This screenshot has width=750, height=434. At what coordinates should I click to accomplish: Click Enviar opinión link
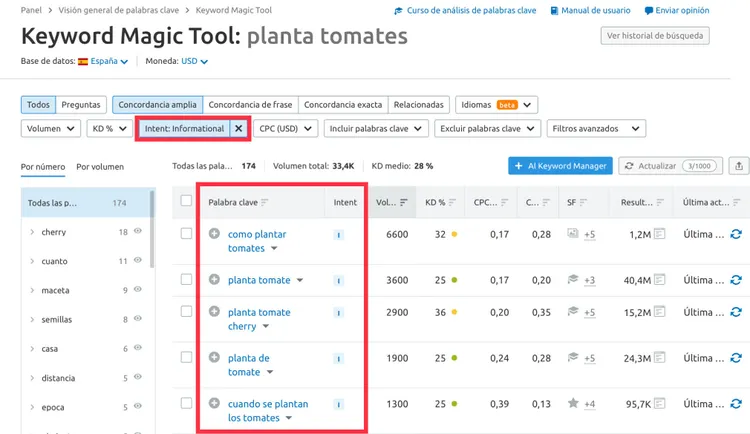click(677, 11)
